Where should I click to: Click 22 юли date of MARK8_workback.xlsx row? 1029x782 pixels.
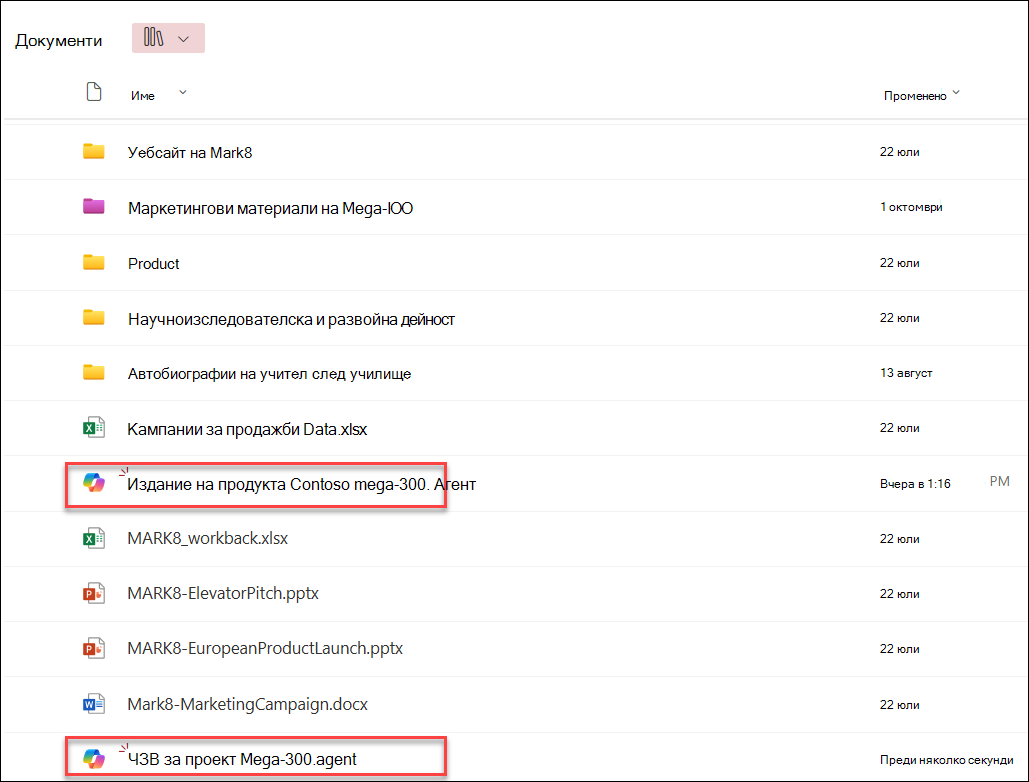coord(900,539)
